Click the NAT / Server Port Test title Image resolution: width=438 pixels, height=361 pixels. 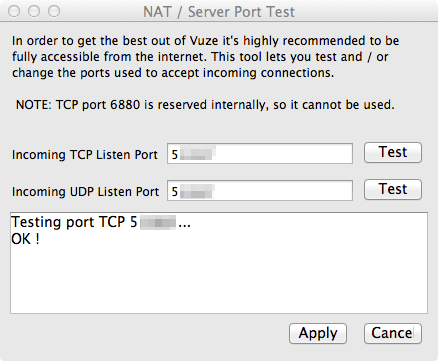pyautogui.click(x=219, y=12)
